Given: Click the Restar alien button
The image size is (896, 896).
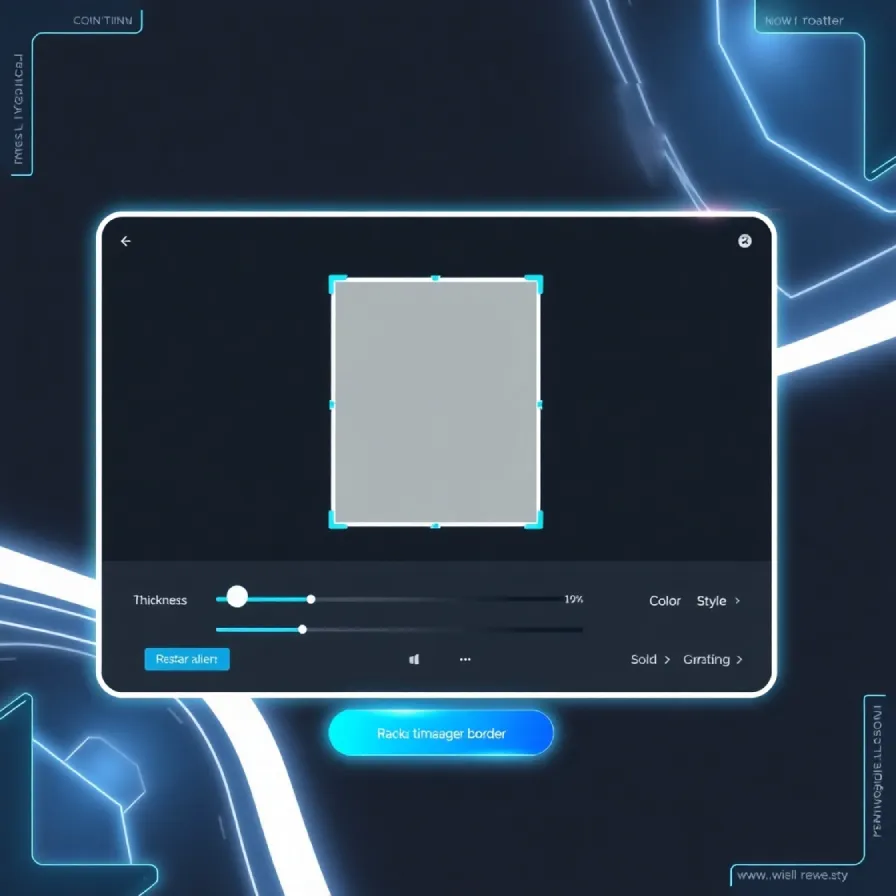Looking at the screenshot, I should 187,659.
